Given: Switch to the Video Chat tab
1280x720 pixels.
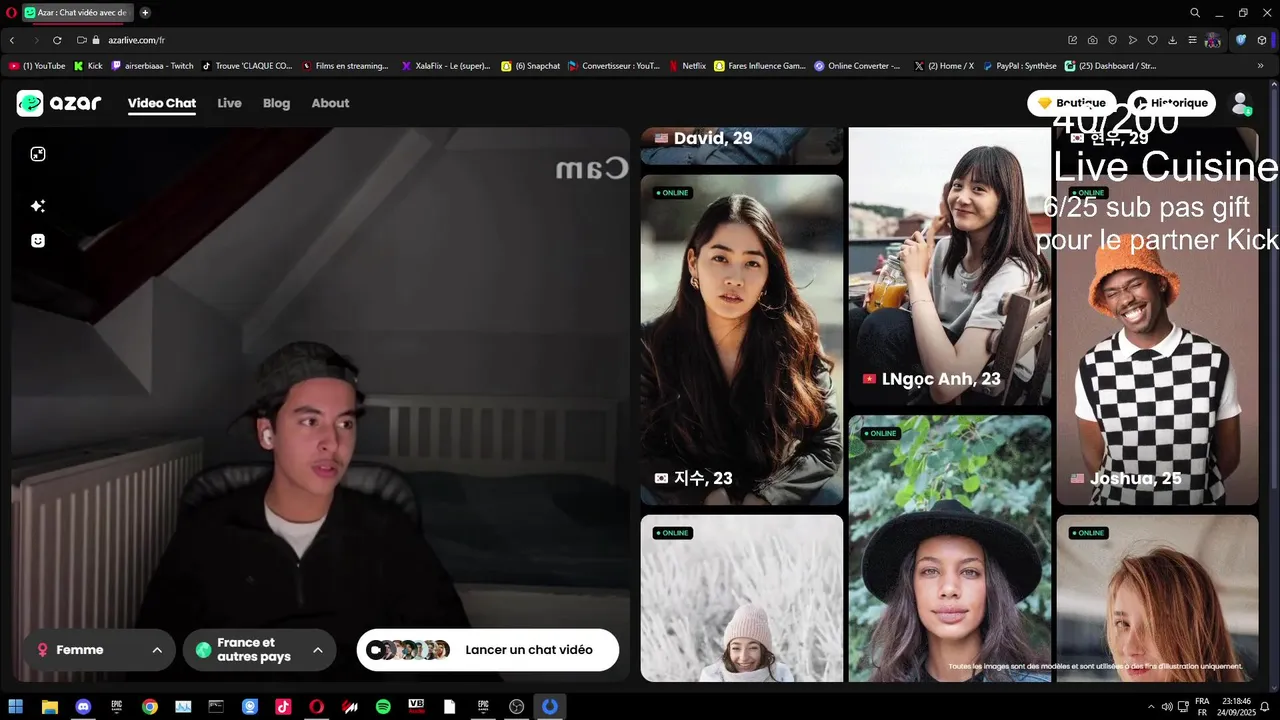Looking at the screenshot, I should [162, 103].
